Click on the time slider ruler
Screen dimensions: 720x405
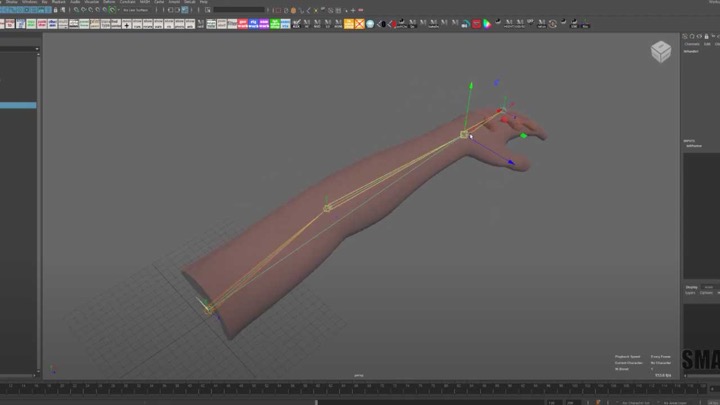click(x=354, y=388)
